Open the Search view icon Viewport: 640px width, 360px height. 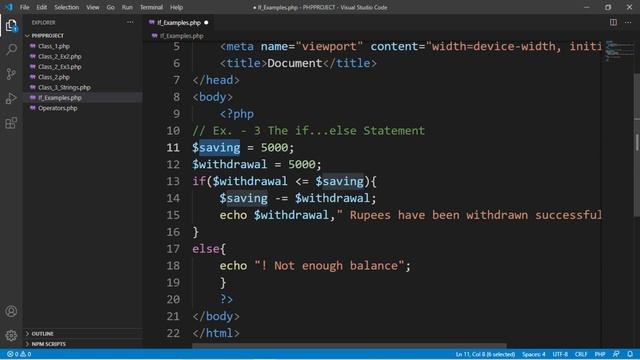click(x=11, y=50)
